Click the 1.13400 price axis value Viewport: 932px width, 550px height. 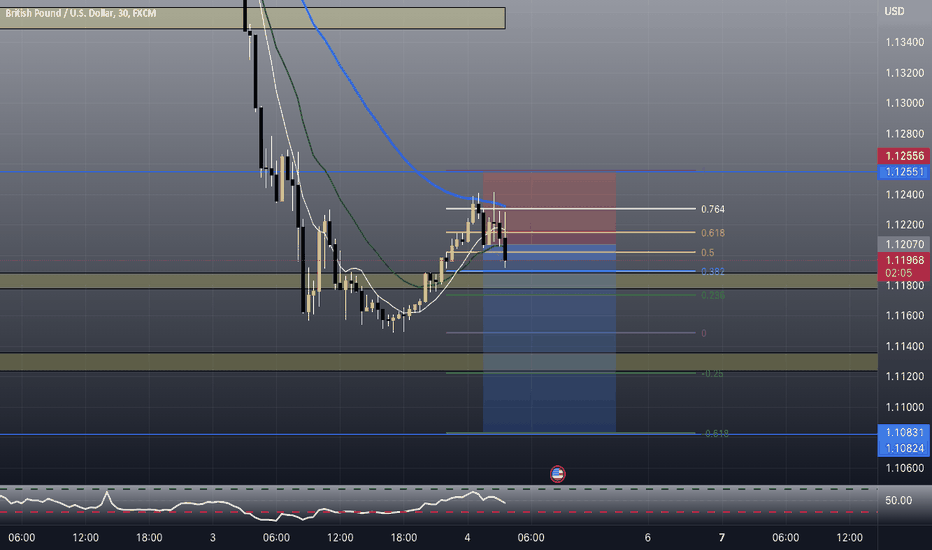pyautogui.click(x=904, y=42)
